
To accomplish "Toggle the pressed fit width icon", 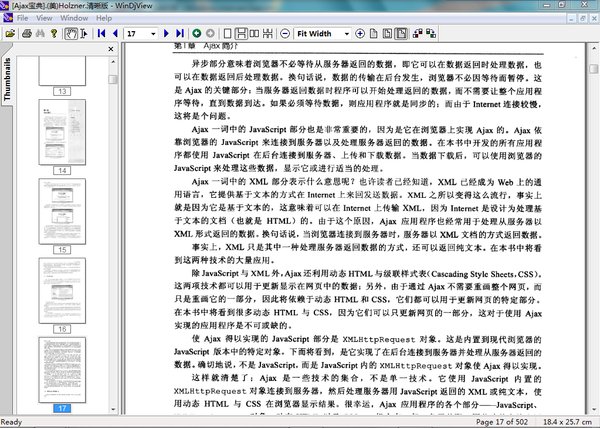I will 401,34.
